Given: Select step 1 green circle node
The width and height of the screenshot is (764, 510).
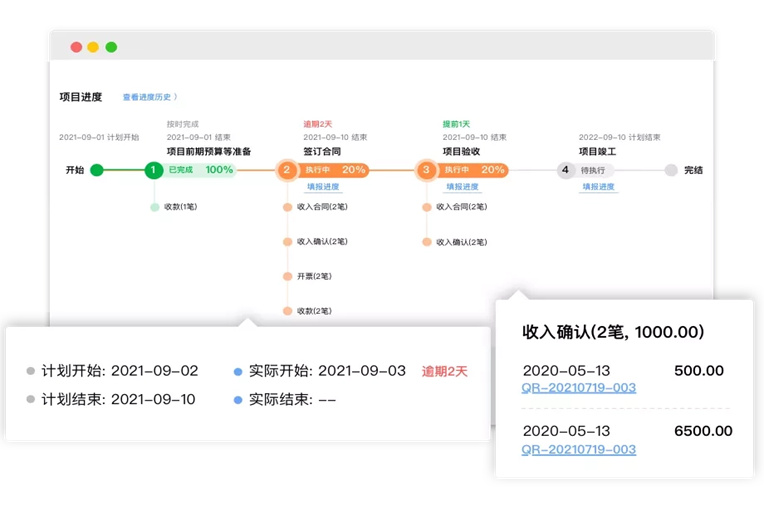Looking at the screenshot, I should pos(153,170).
